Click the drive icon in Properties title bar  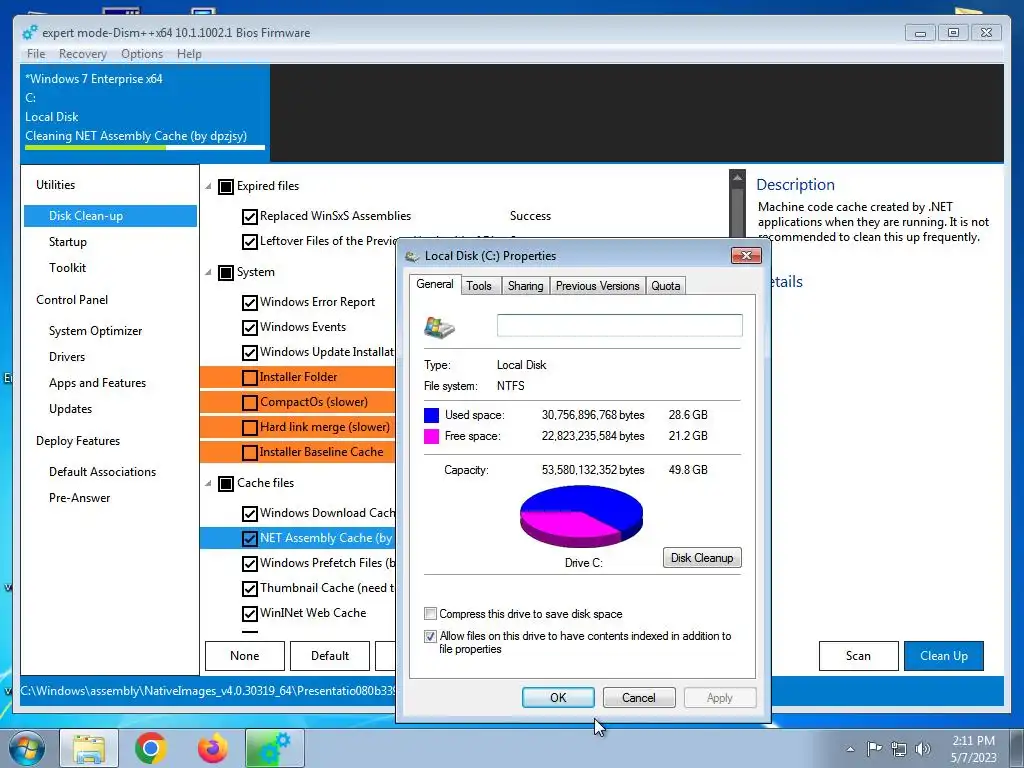coord(411,256)
